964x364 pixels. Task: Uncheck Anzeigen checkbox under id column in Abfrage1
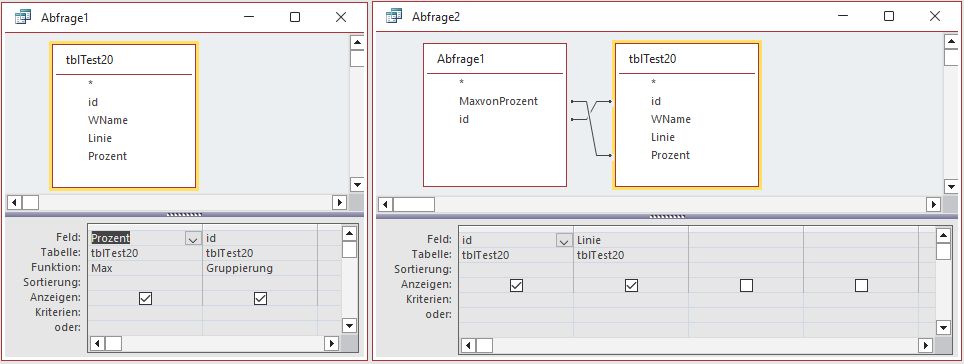(x=260, y=298)
